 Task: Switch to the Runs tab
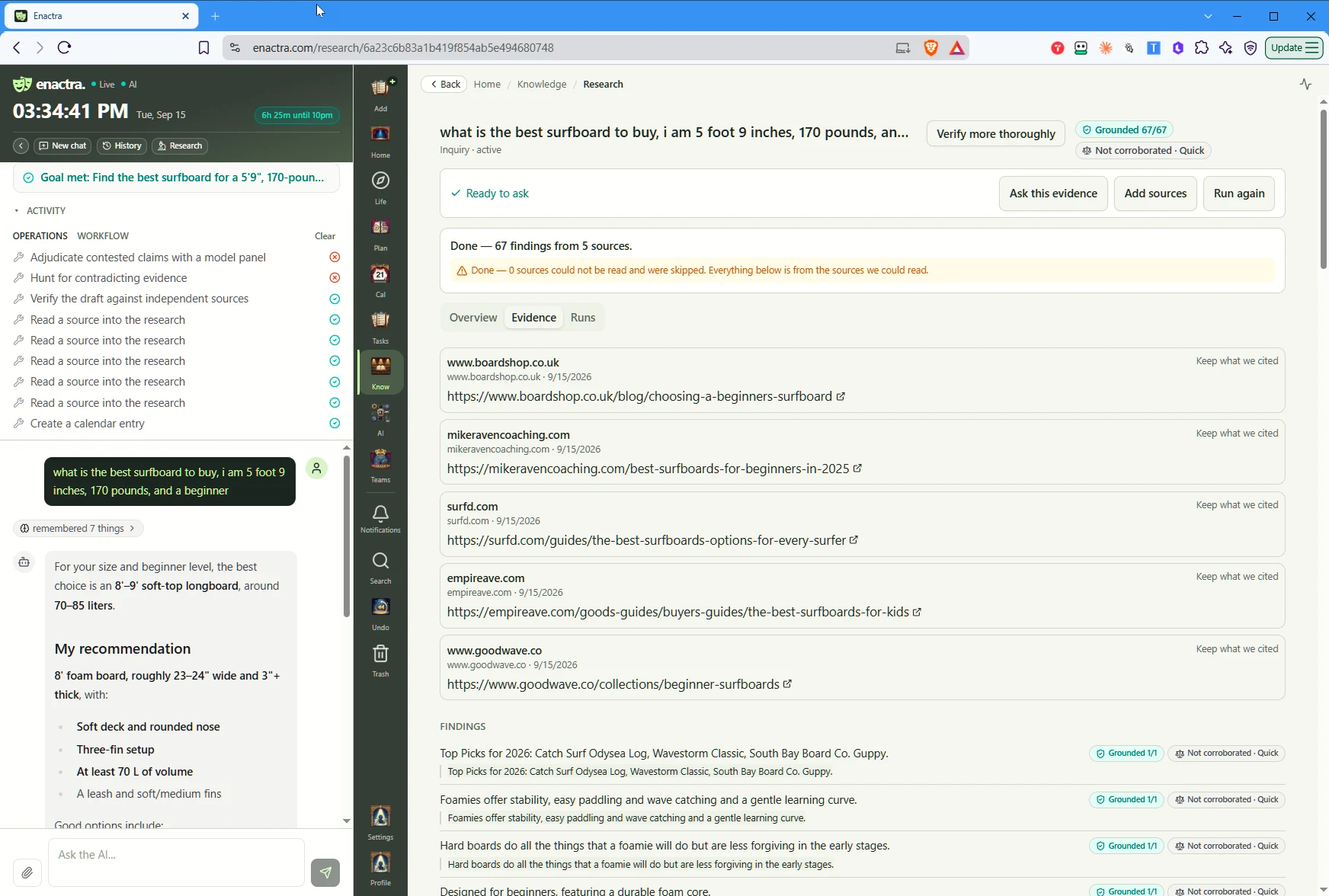click(x=583, y=318)
